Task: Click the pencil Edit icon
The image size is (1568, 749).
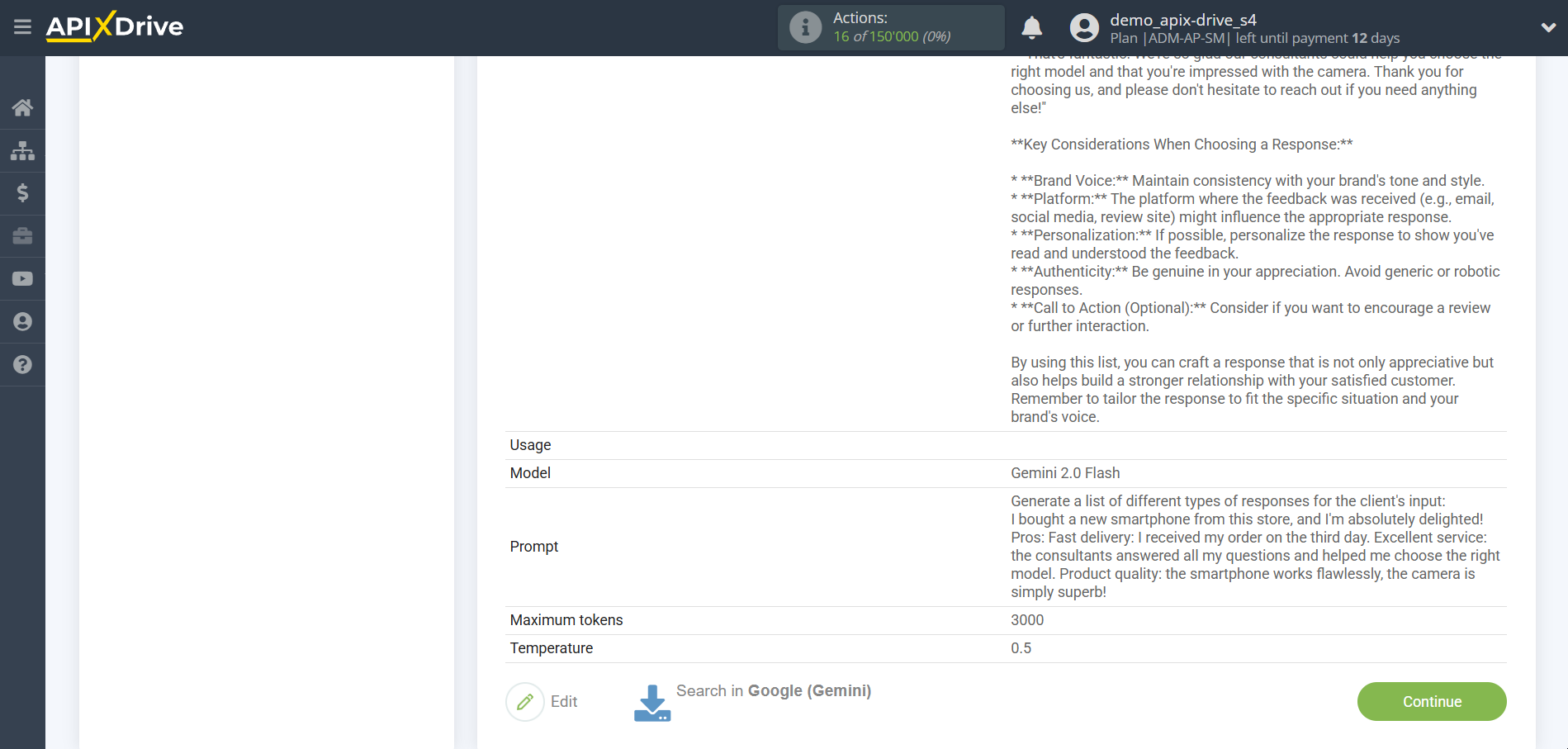Action: pyautogui.click(x=525, y=701)
